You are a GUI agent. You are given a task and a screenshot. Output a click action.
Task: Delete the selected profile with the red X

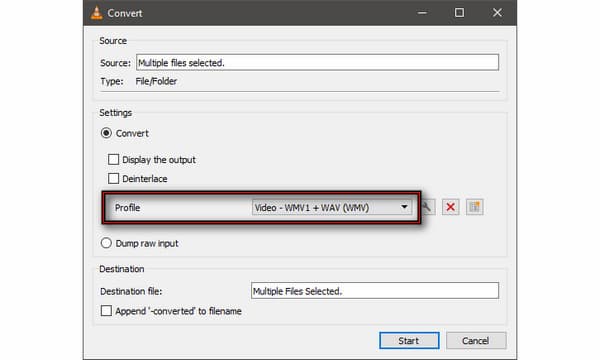click(x=450, y=207)
